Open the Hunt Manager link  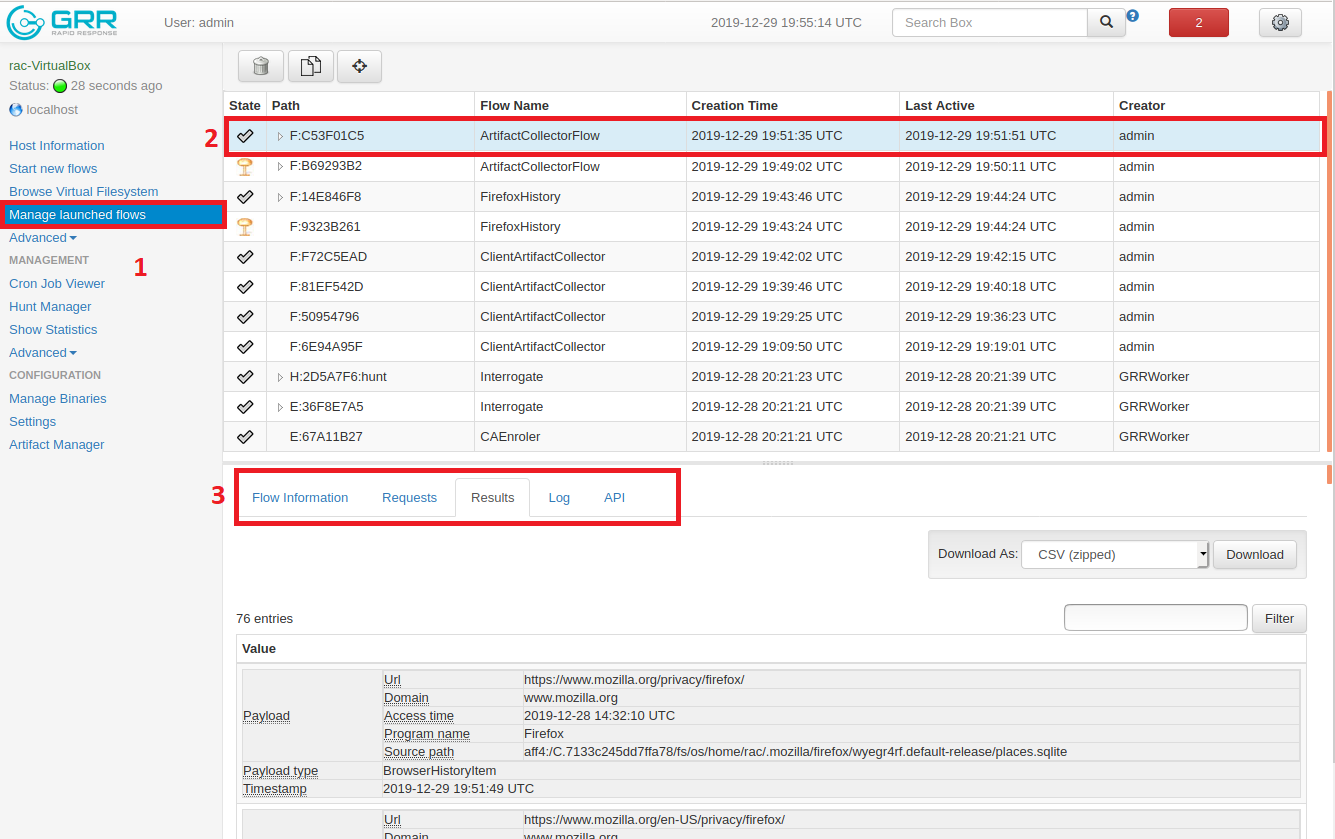tap(50, 307)
